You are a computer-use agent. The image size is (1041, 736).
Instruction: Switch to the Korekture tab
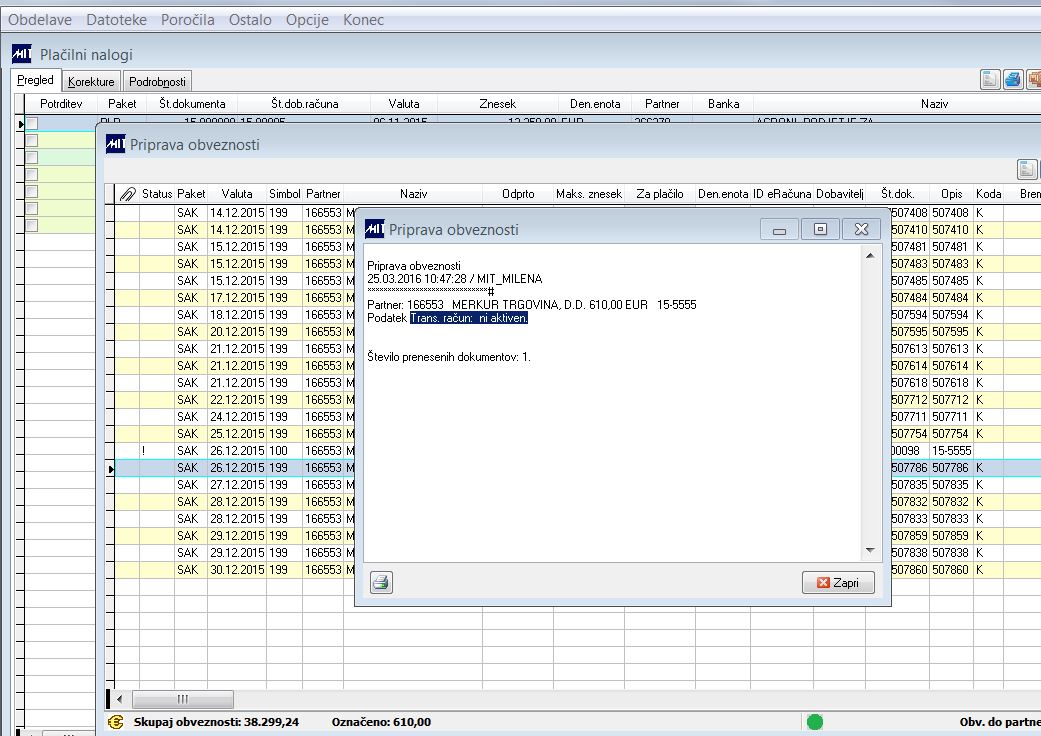(x=91, y=82)
